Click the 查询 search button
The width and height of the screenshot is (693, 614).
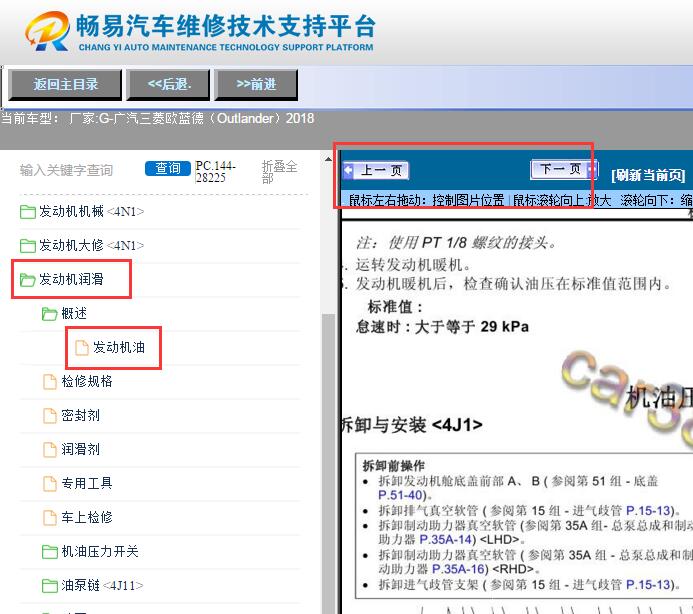click(x=168, y=168)
